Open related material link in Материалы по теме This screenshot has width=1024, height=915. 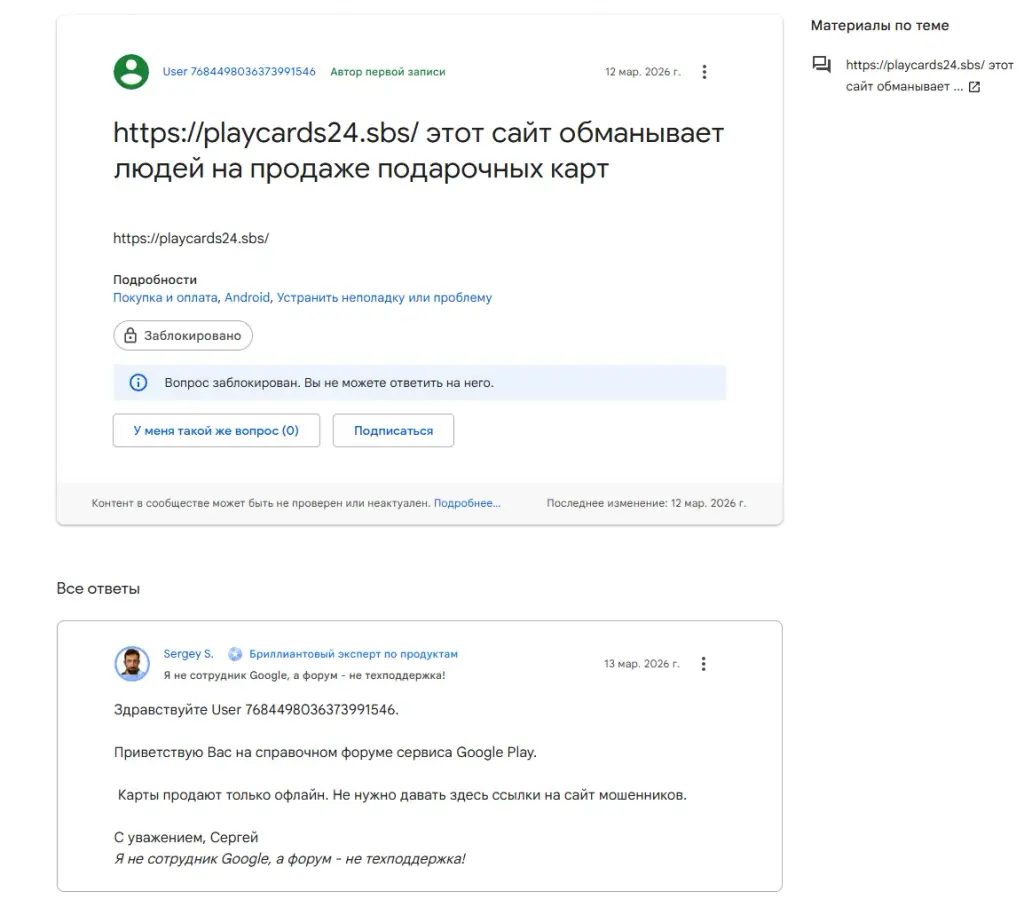pos(929,75)
